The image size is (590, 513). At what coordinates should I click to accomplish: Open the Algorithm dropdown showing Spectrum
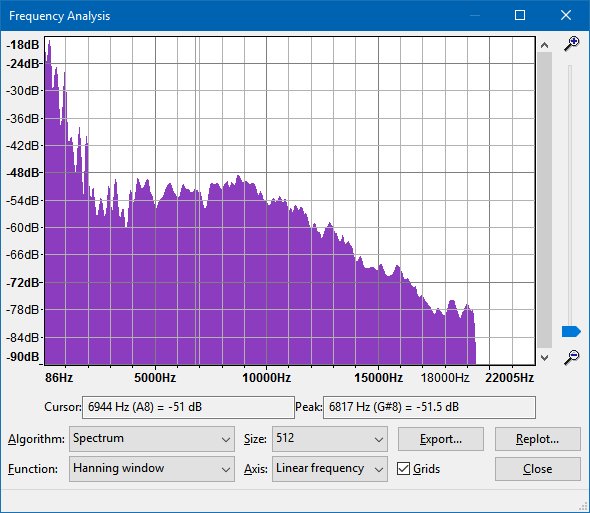coord(152,439)
